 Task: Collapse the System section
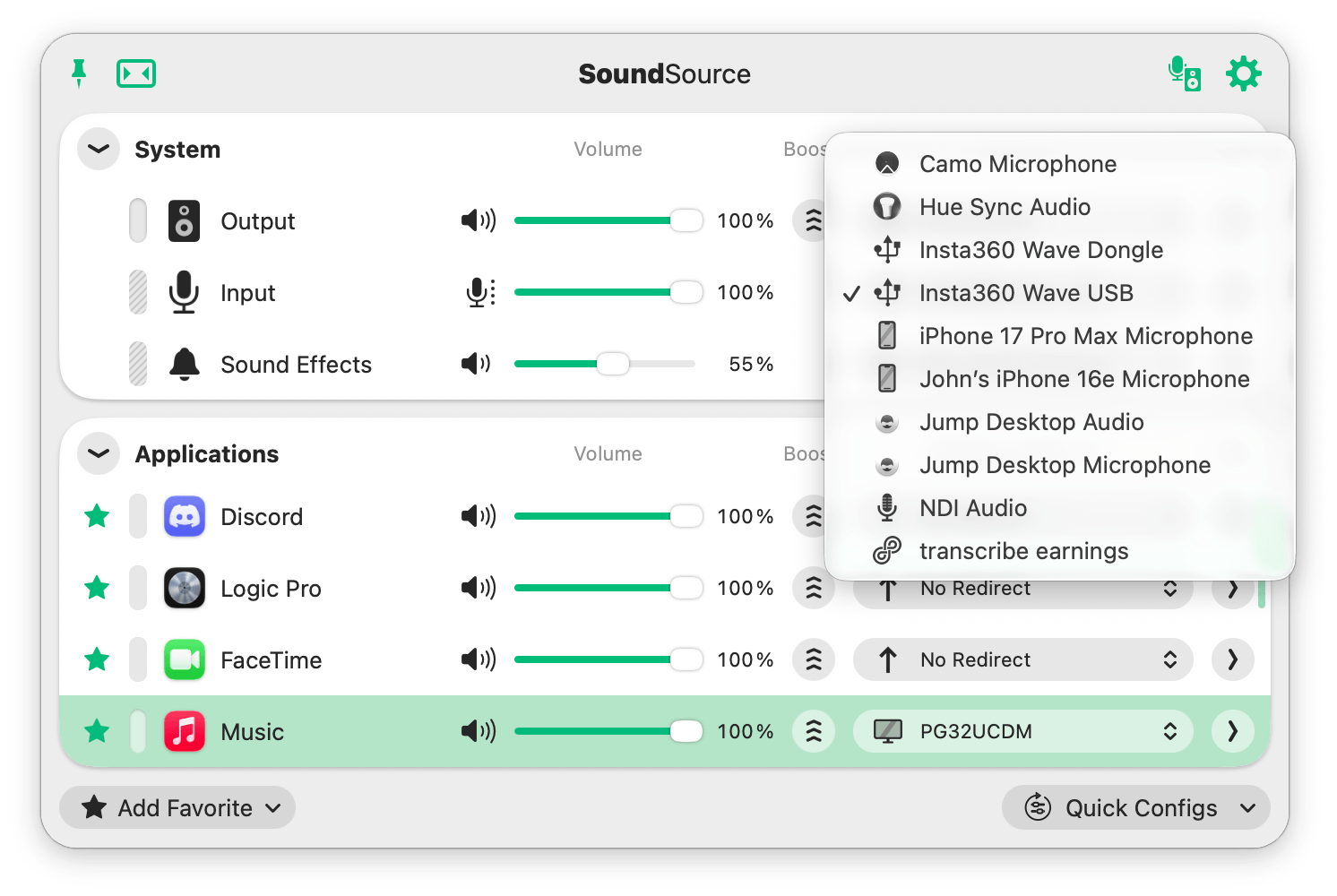pos(99,149)
